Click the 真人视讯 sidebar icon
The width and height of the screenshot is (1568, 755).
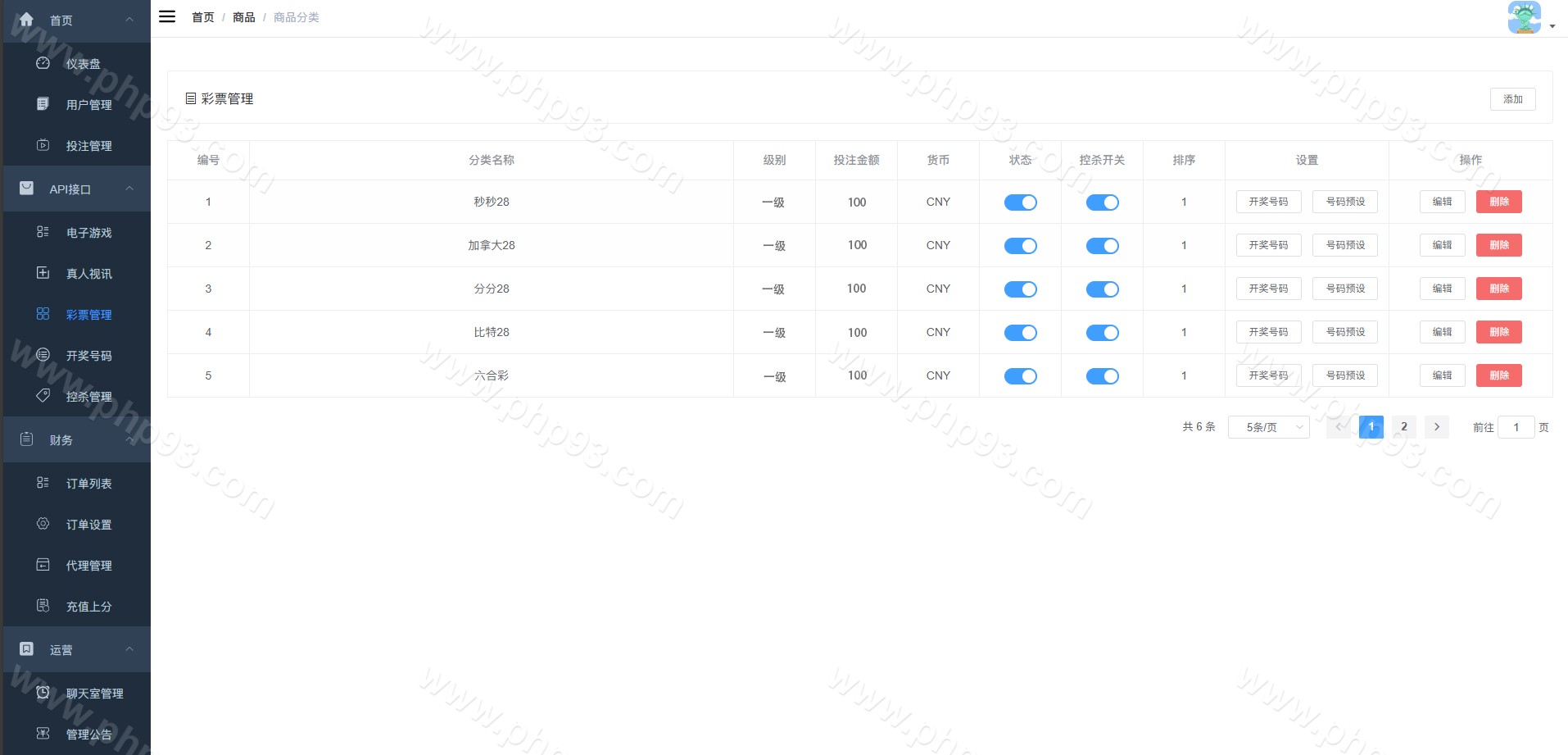[43, 273]
